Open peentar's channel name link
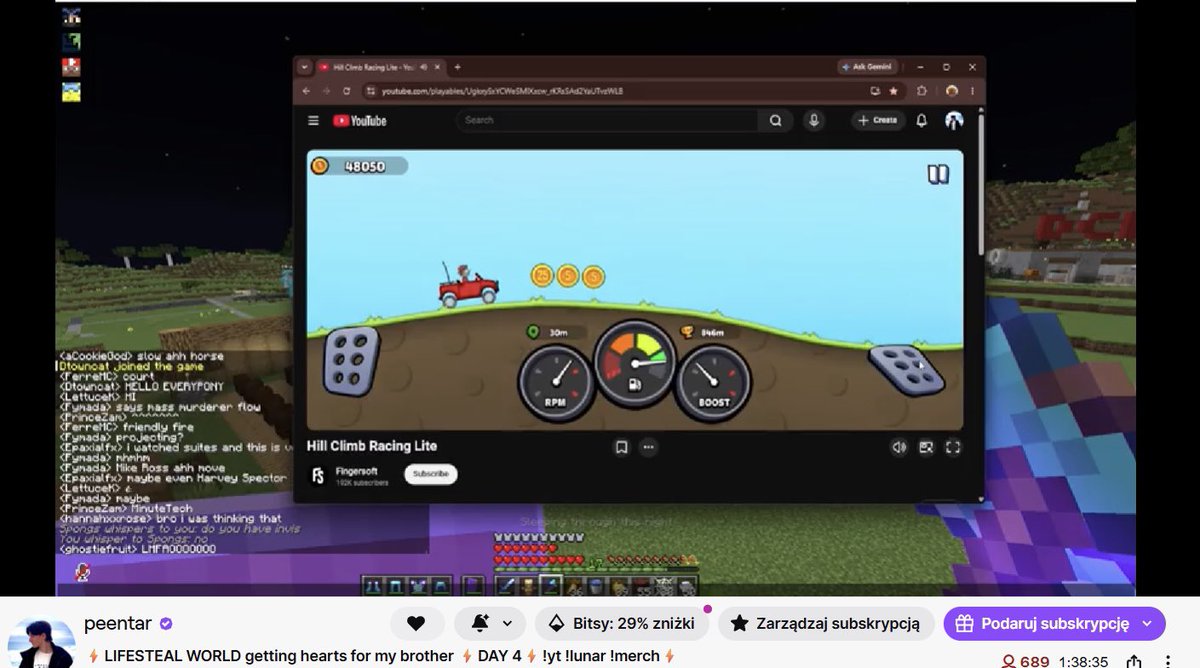The height and width of the screenshot is (668, 1200). click(118, 623)
